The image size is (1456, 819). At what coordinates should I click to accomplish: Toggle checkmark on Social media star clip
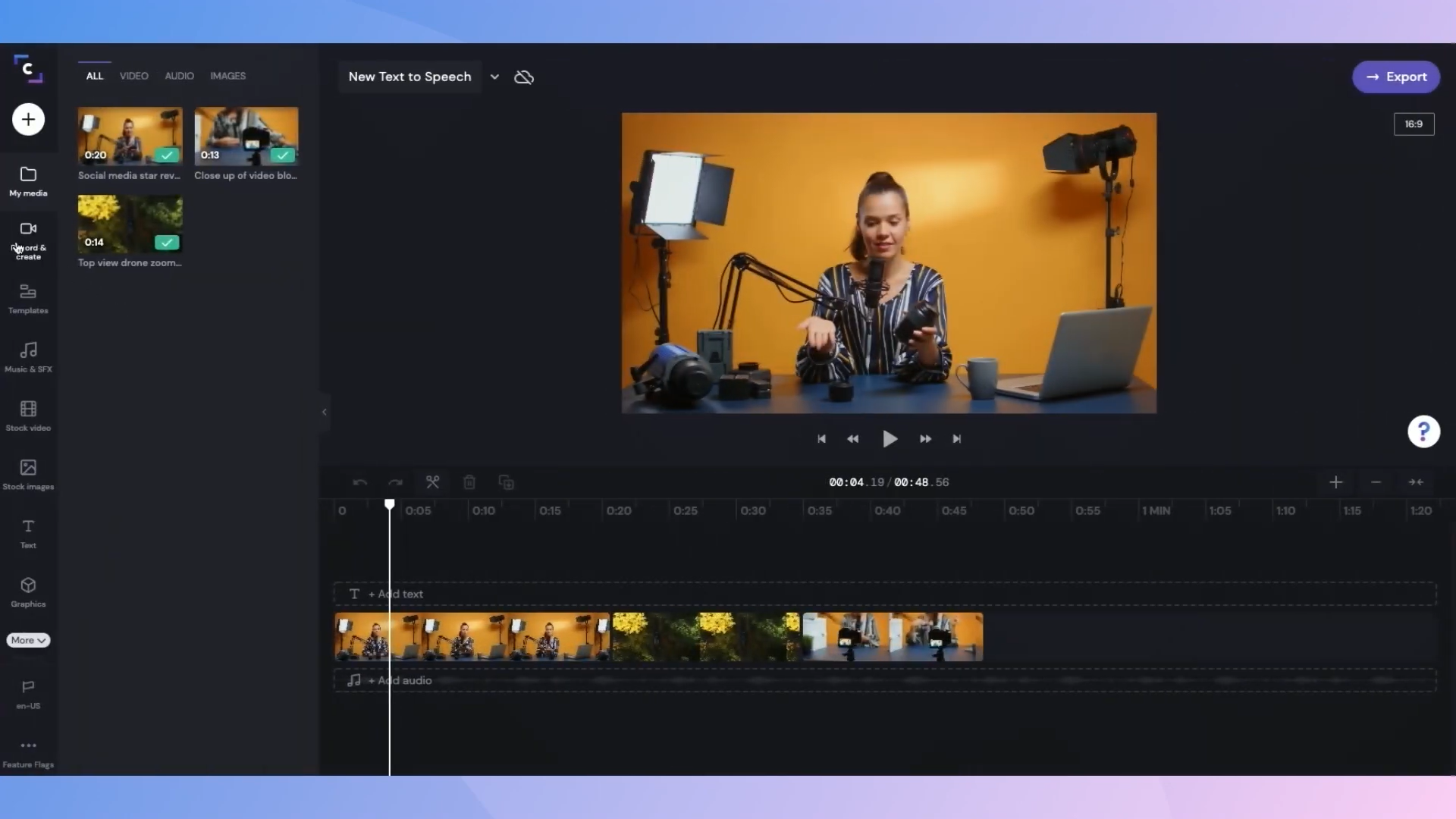coord(166,154)
